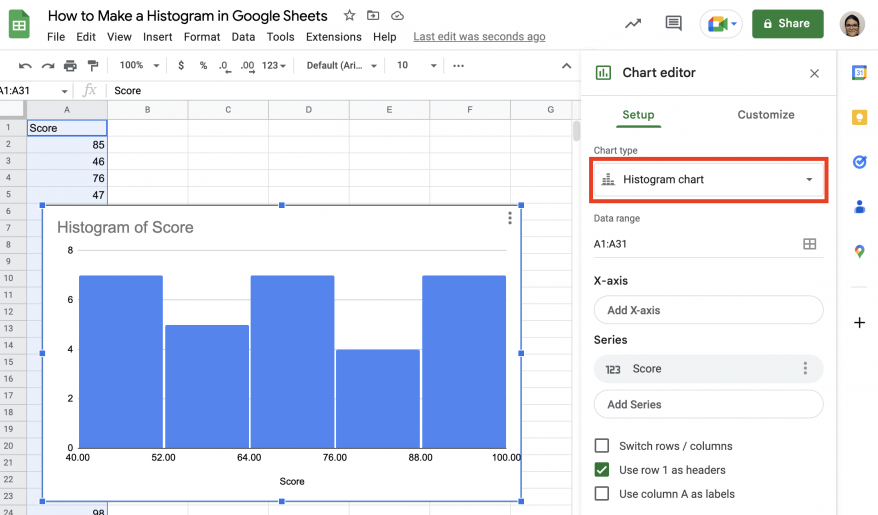
Task: Format as percent
Action: point(203,65)
